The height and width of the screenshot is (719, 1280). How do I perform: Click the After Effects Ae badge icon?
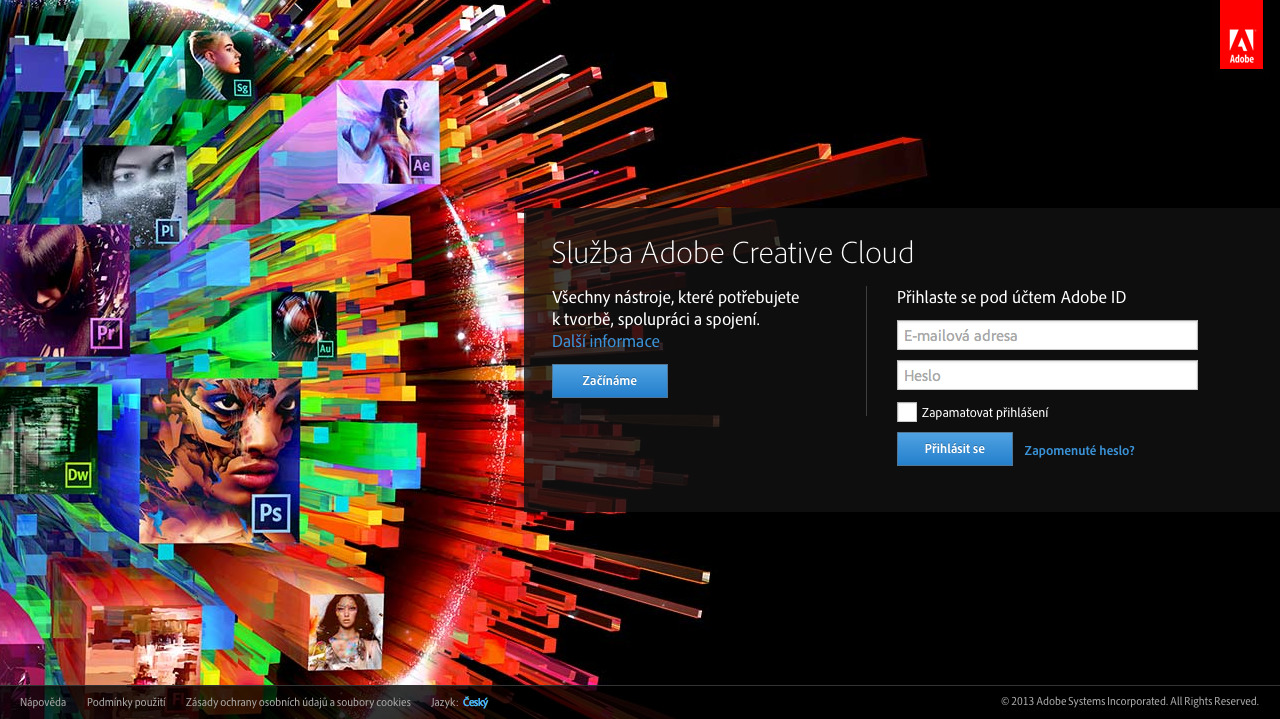point(421,165)
